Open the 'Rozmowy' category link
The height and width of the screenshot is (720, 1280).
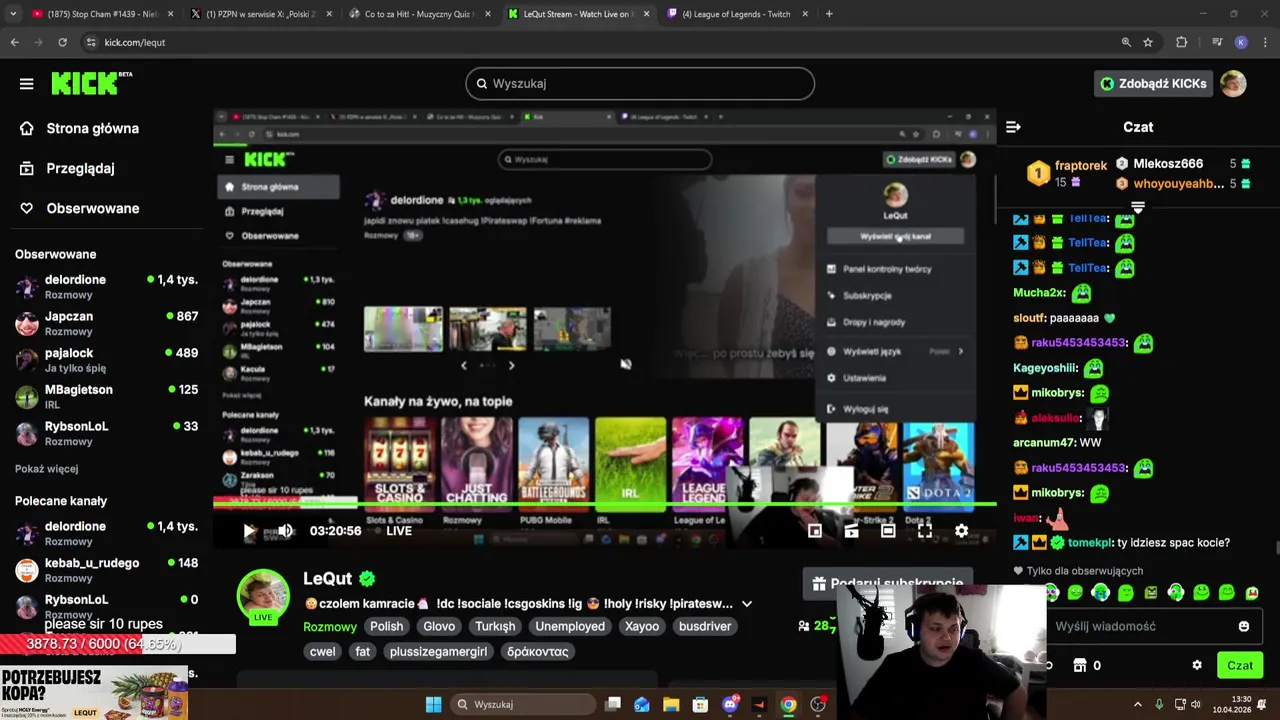pos(330,627)
